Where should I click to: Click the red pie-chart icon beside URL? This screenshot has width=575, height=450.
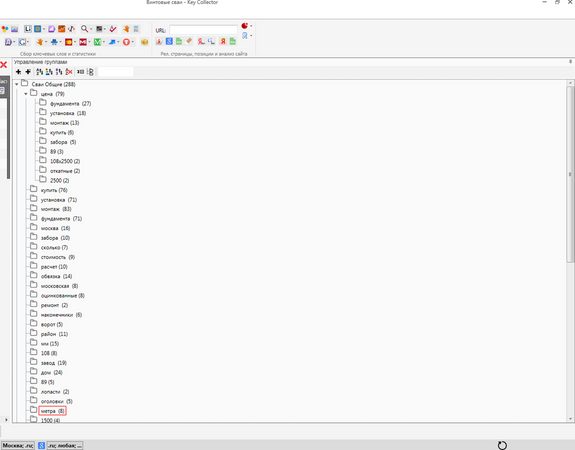[245, 26]
